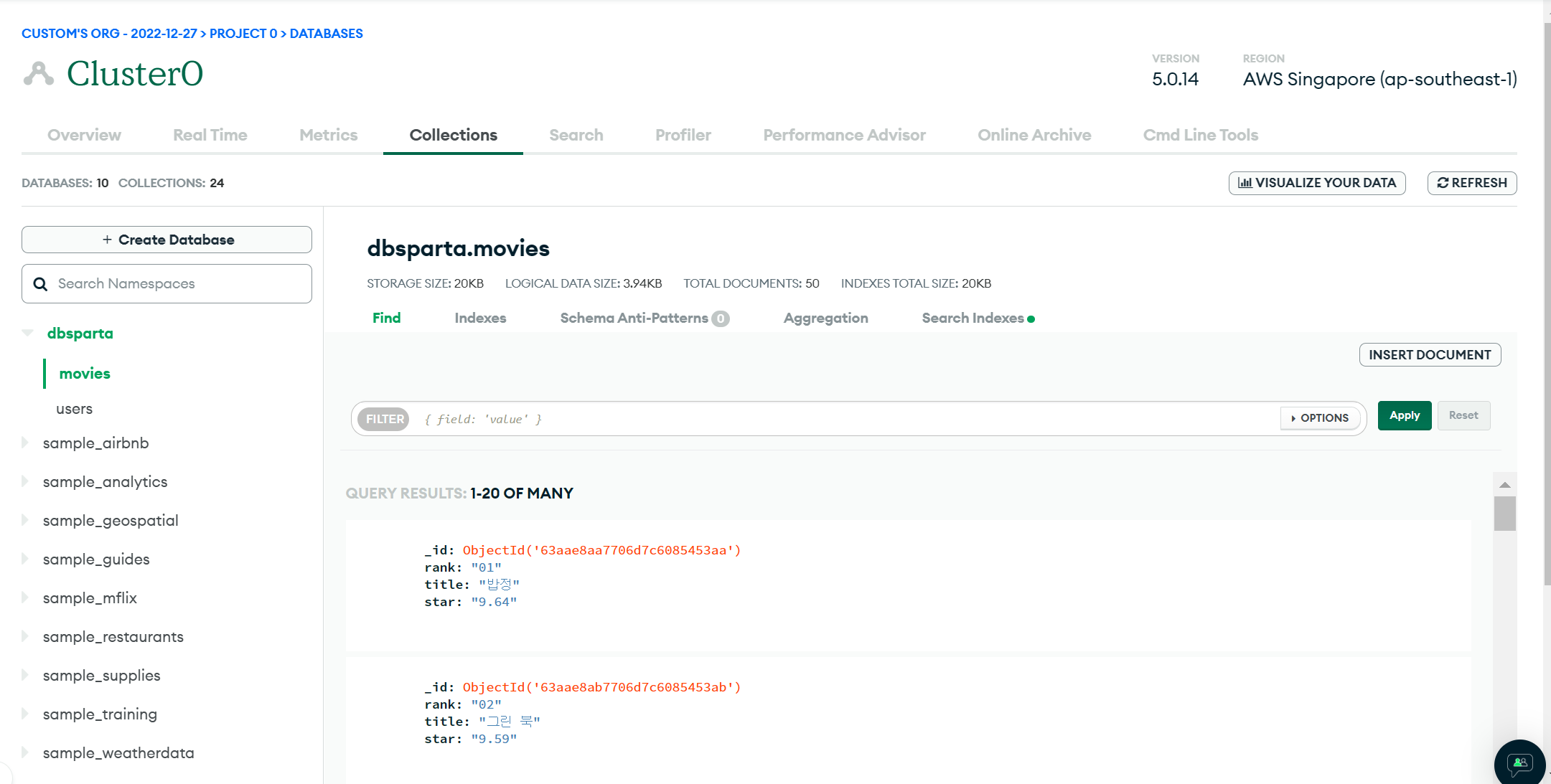Open the Online Archive tab

pos(1034,135)
